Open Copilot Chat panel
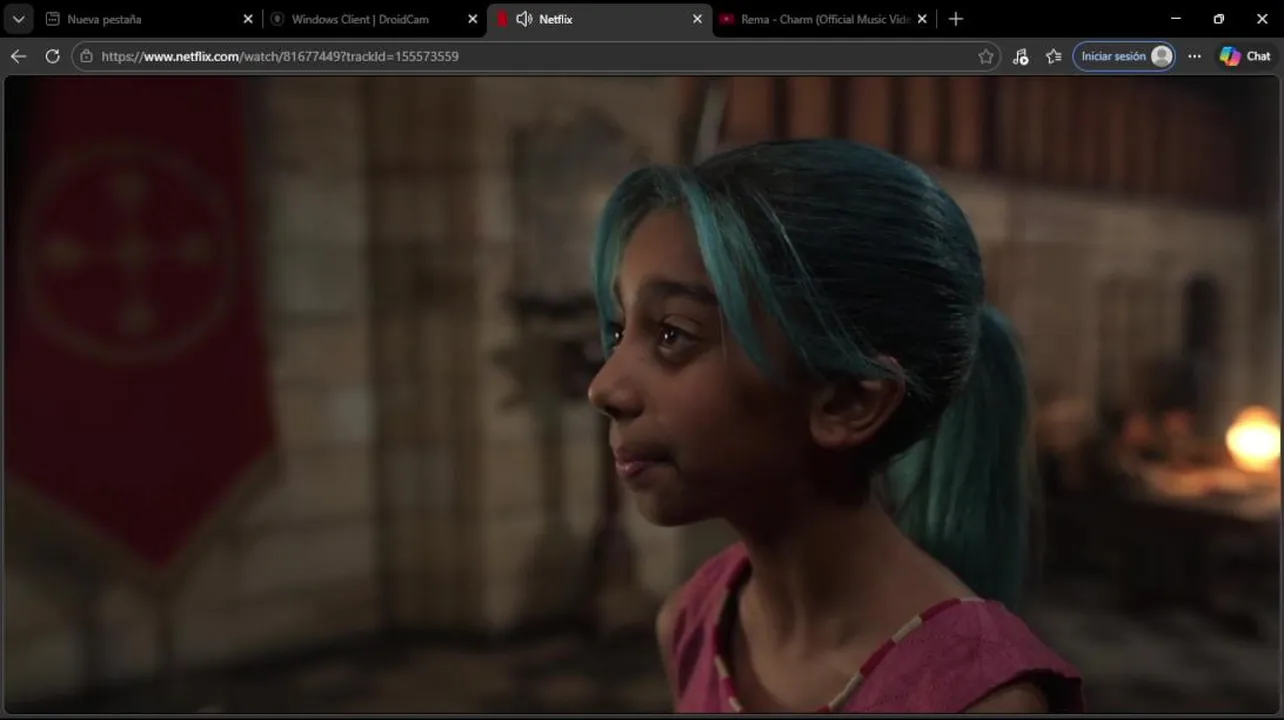 click(x=1245, y=56)
